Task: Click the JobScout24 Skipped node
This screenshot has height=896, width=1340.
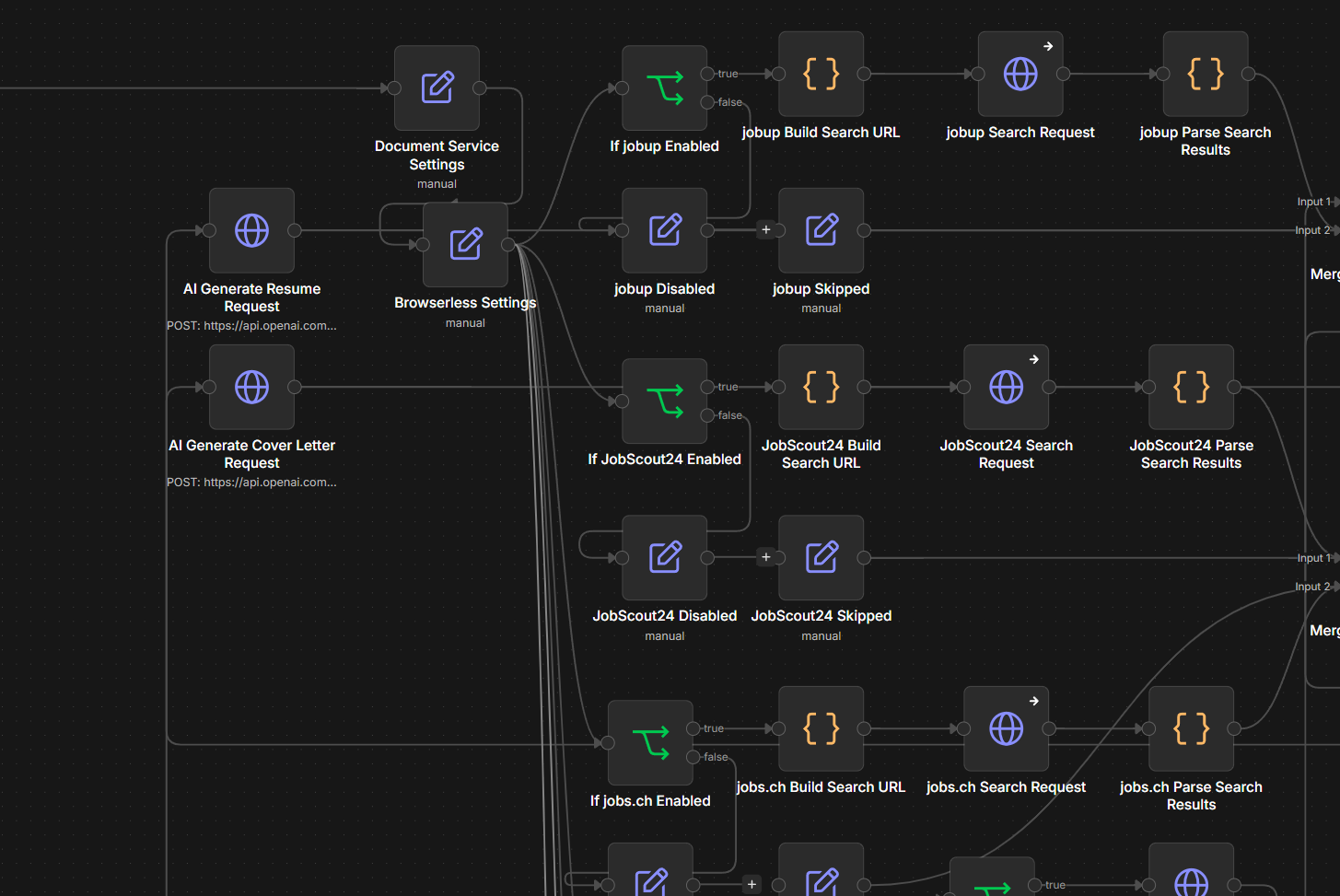Action: pos(821,557)
